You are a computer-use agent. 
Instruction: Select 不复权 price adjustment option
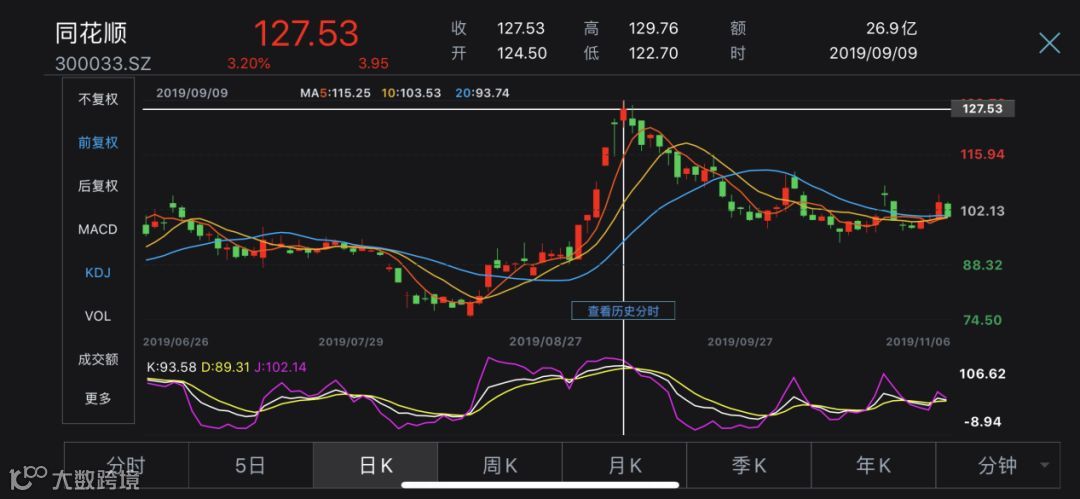click(x=98, y=99)
